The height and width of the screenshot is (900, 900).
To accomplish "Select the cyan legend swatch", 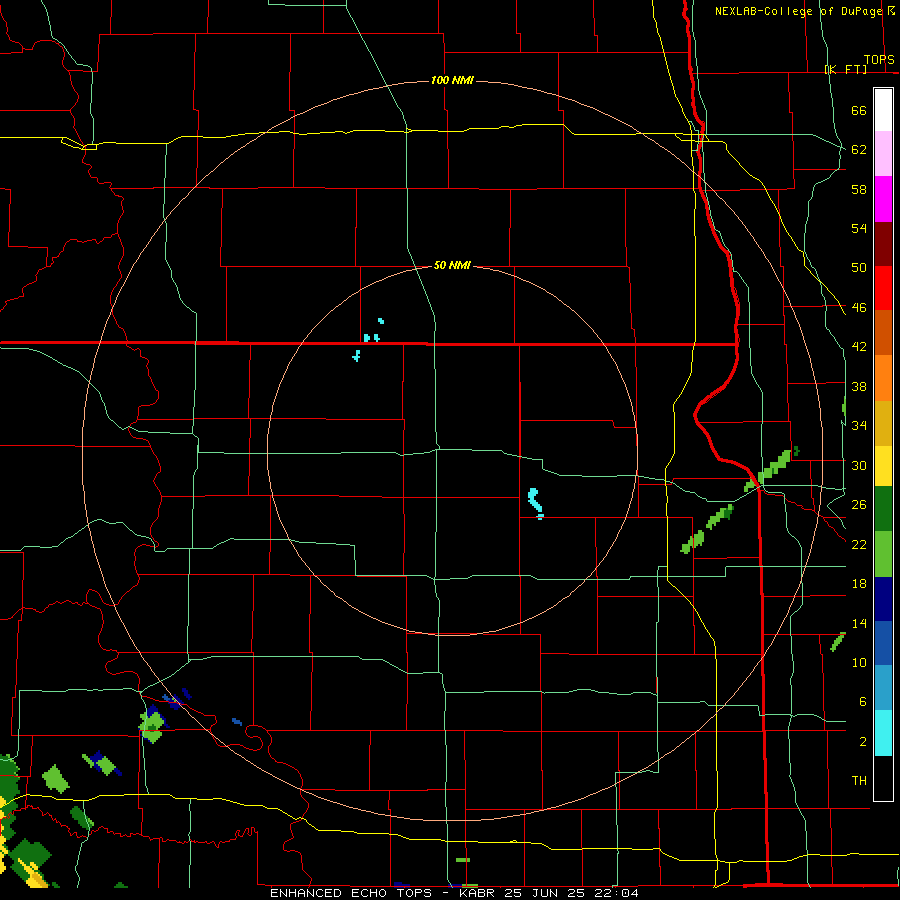I will (x=883, y=733).
